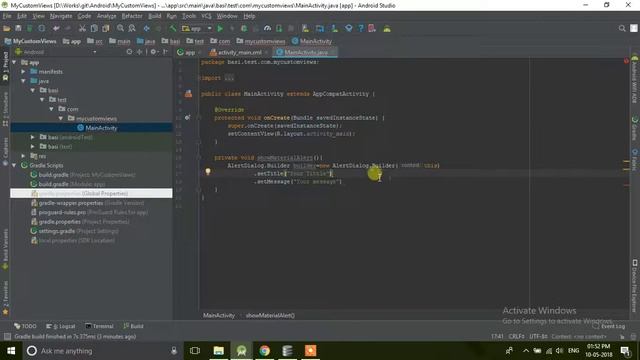Expand the manifests folder
Viewport: 640px width, 360px height.
pyautogui.click(x=24, y=72)
